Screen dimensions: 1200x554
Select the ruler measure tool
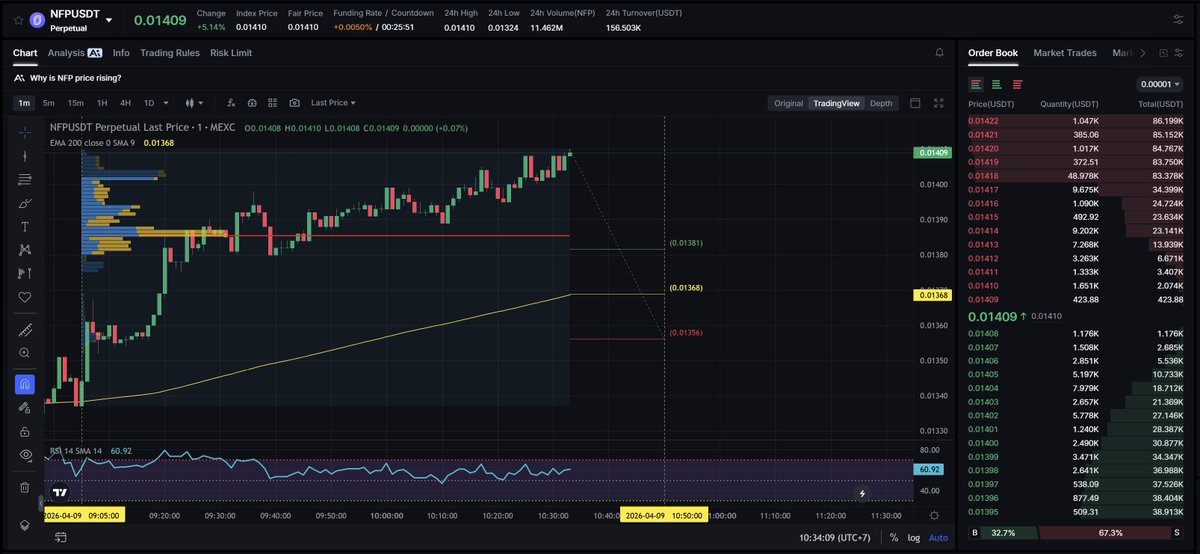[25, 330]
